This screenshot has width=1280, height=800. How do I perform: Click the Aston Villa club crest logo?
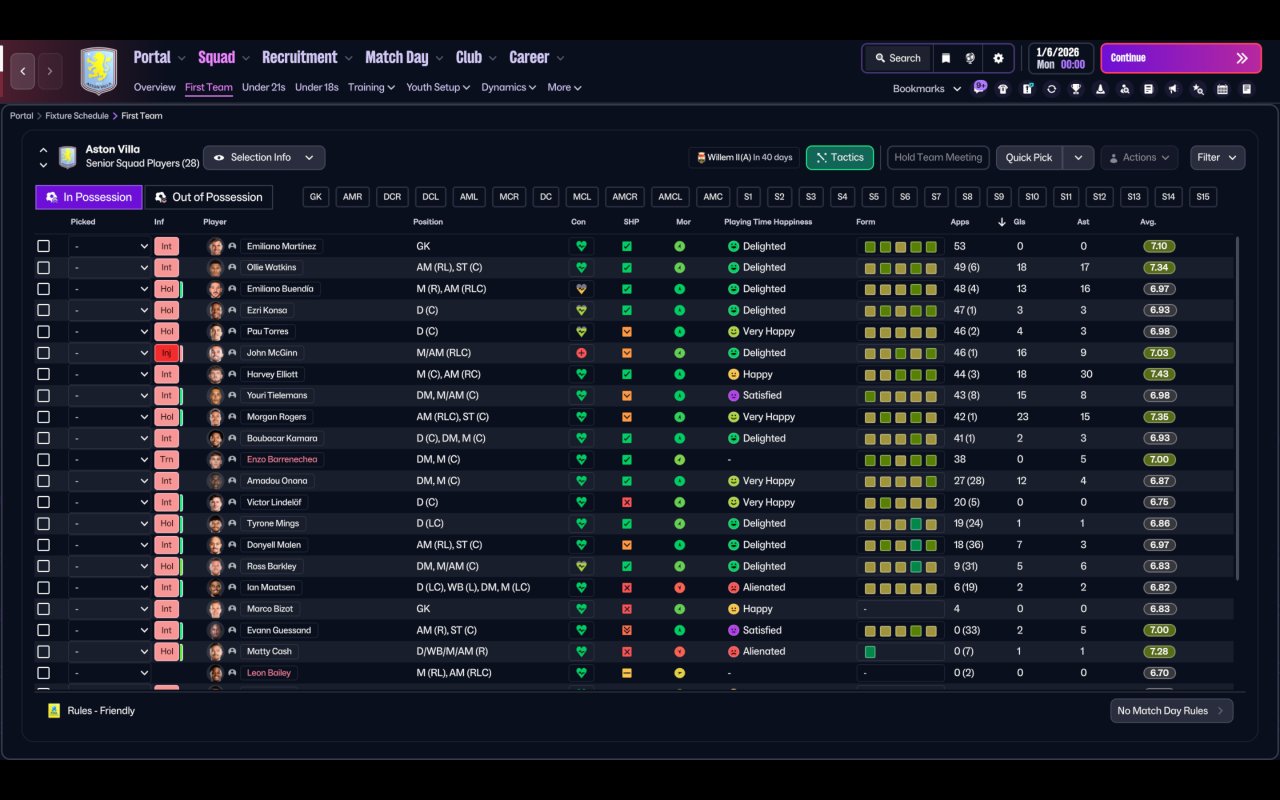point(98,70)
